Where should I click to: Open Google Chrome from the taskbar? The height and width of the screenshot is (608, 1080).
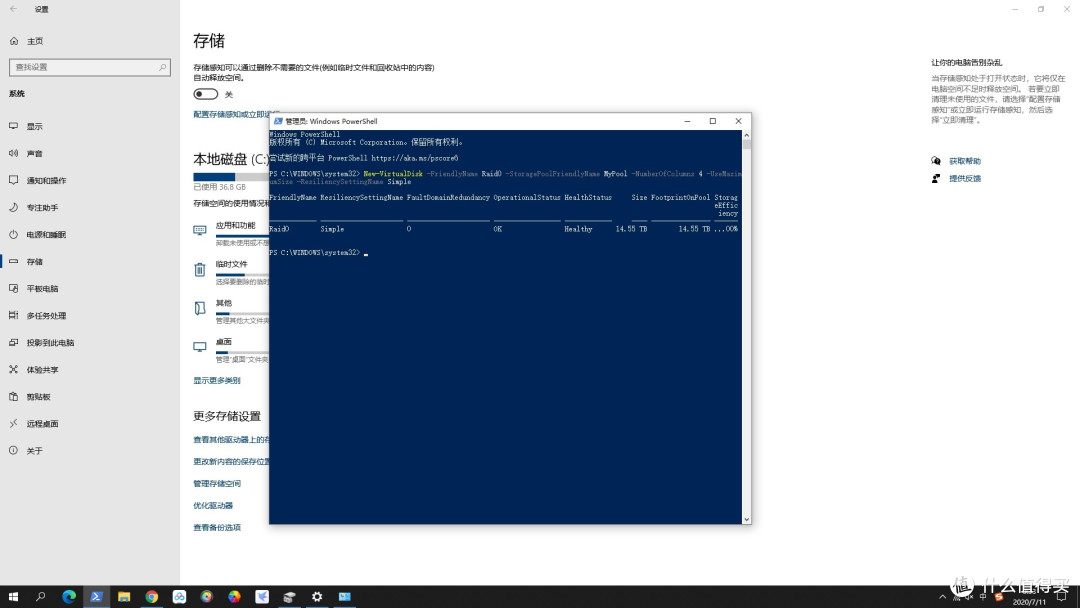click(x=150, y=596)
